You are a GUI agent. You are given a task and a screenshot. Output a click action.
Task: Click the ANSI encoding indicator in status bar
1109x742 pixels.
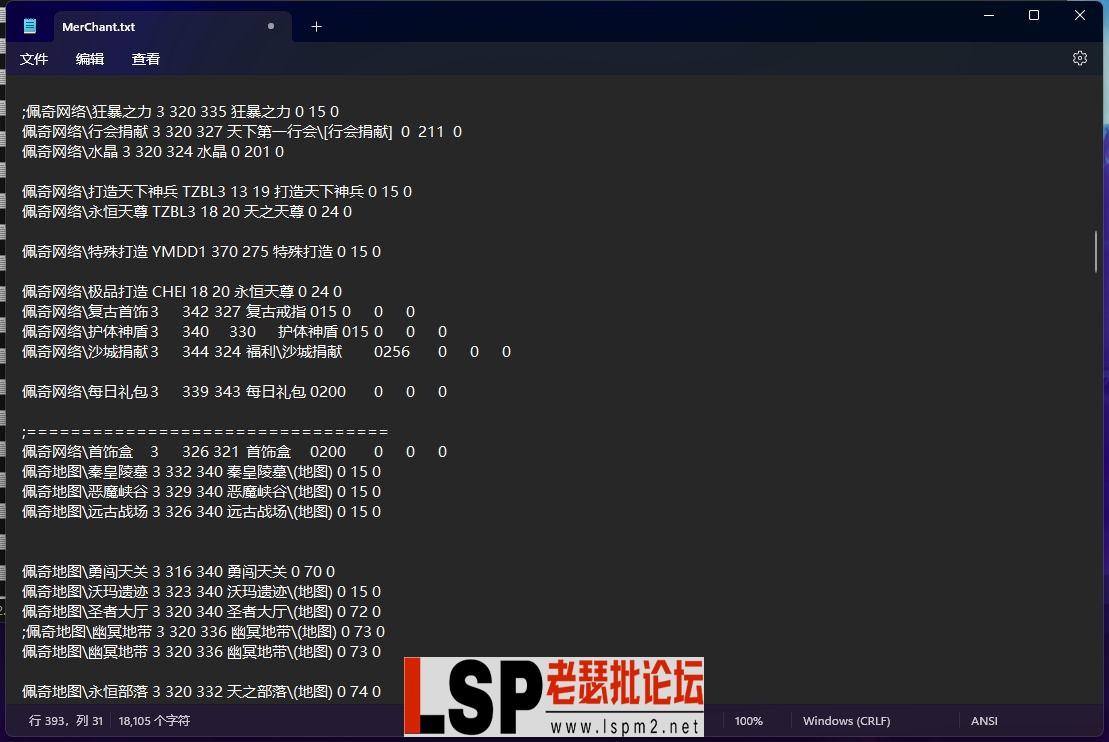coord(983,720)
